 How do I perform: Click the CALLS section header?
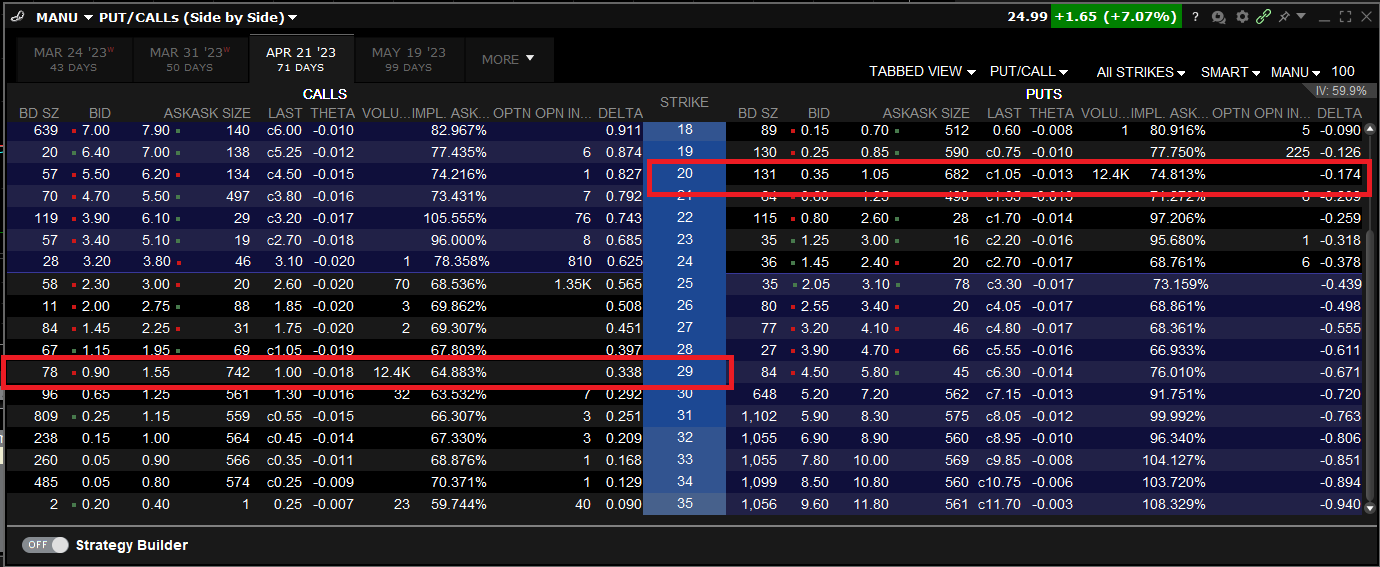click(x=325, y=94)
